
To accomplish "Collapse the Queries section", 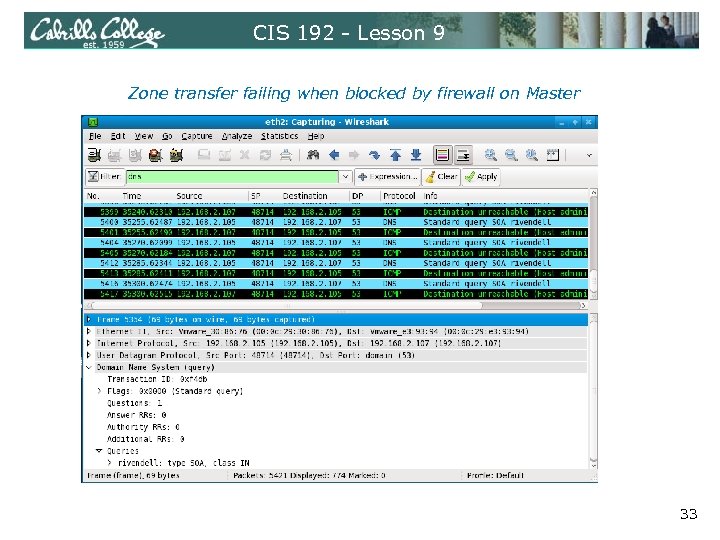I will pos(99,451).
